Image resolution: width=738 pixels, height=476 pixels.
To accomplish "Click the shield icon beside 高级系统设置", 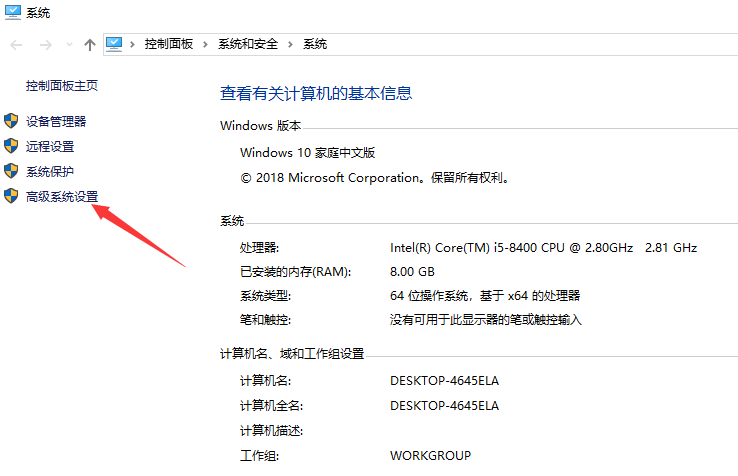I will click(11, 196).
